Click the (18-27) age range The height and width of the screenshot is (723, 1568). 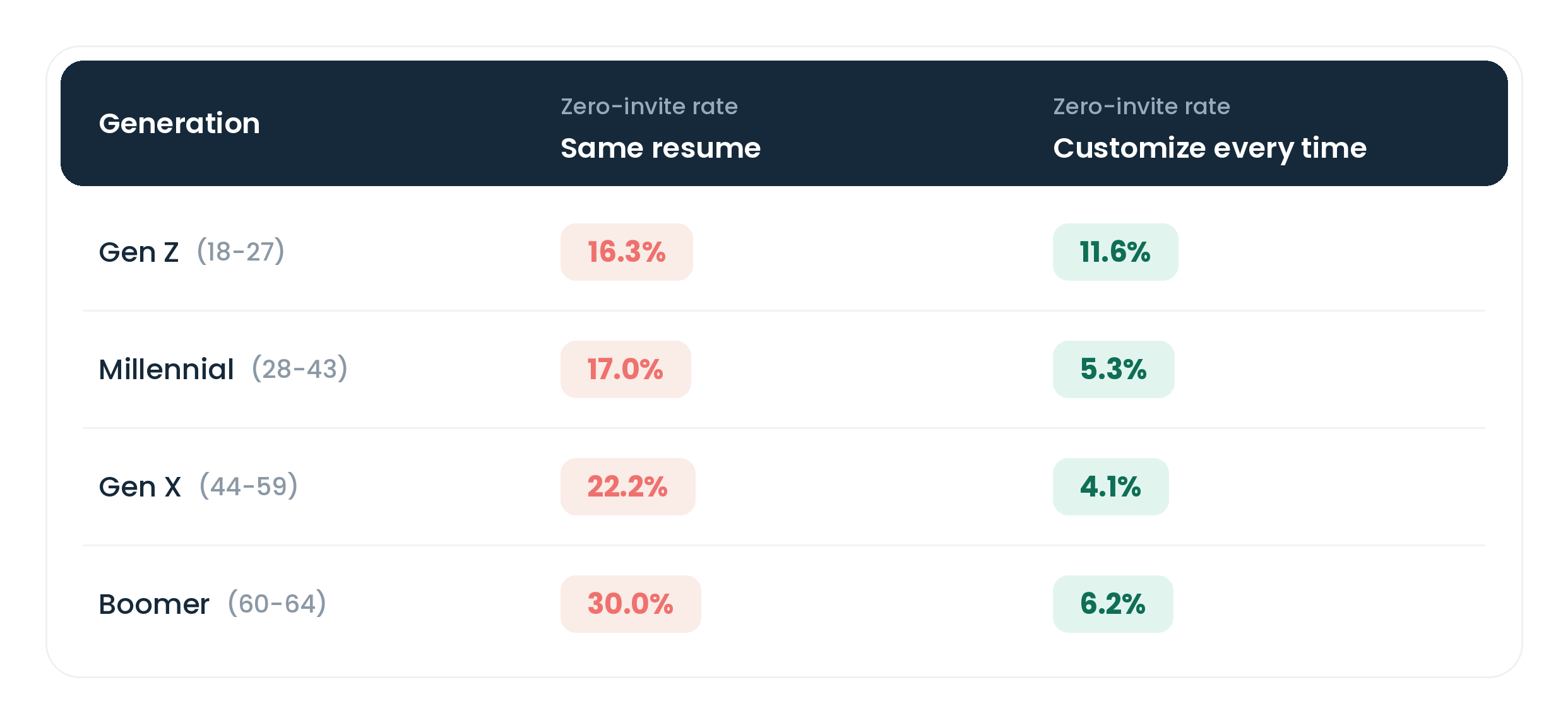click(241, 251)
